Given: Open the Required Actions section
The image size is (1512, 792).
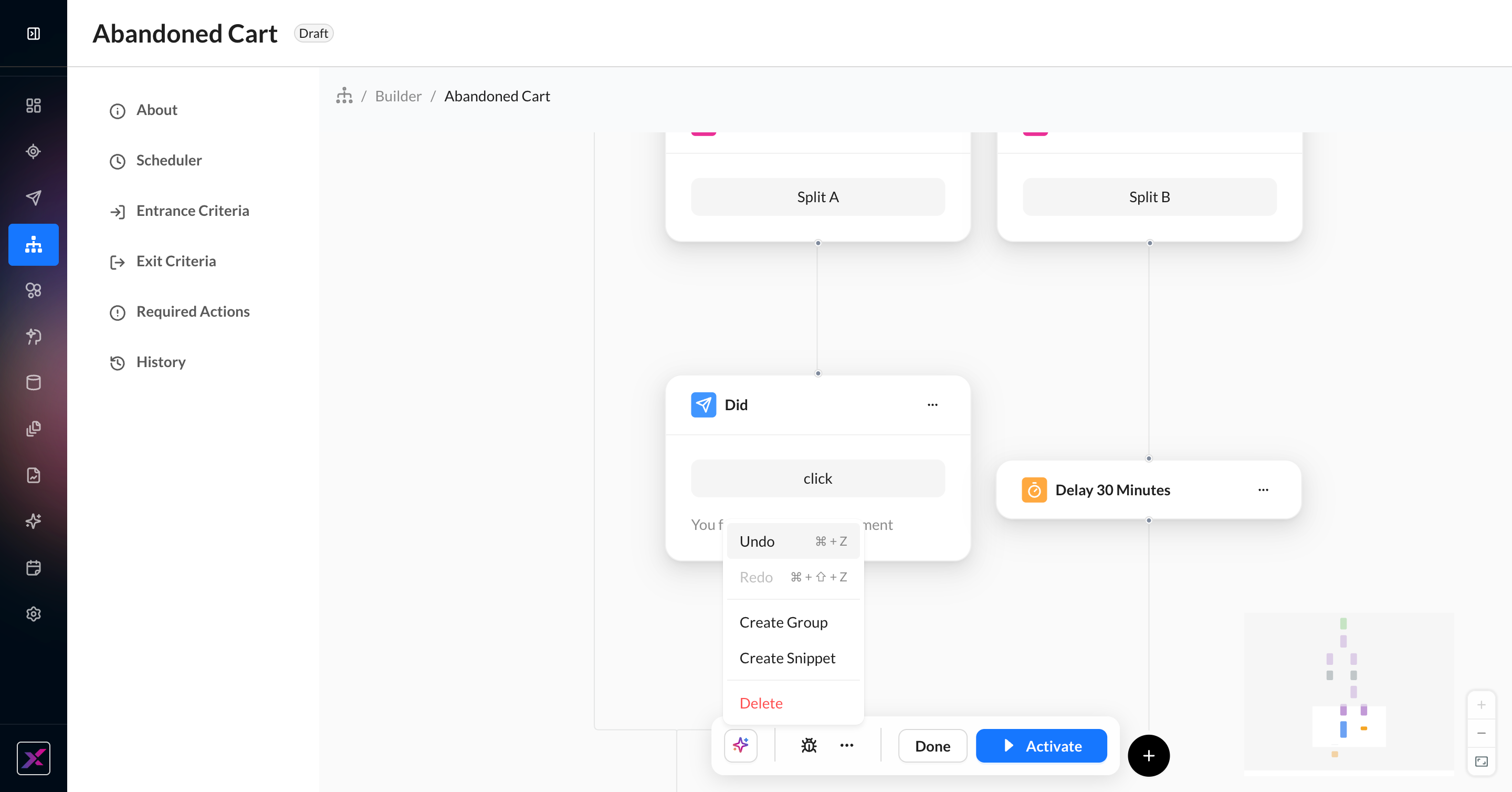Looking at the screenshot, I should click(180, 312).
